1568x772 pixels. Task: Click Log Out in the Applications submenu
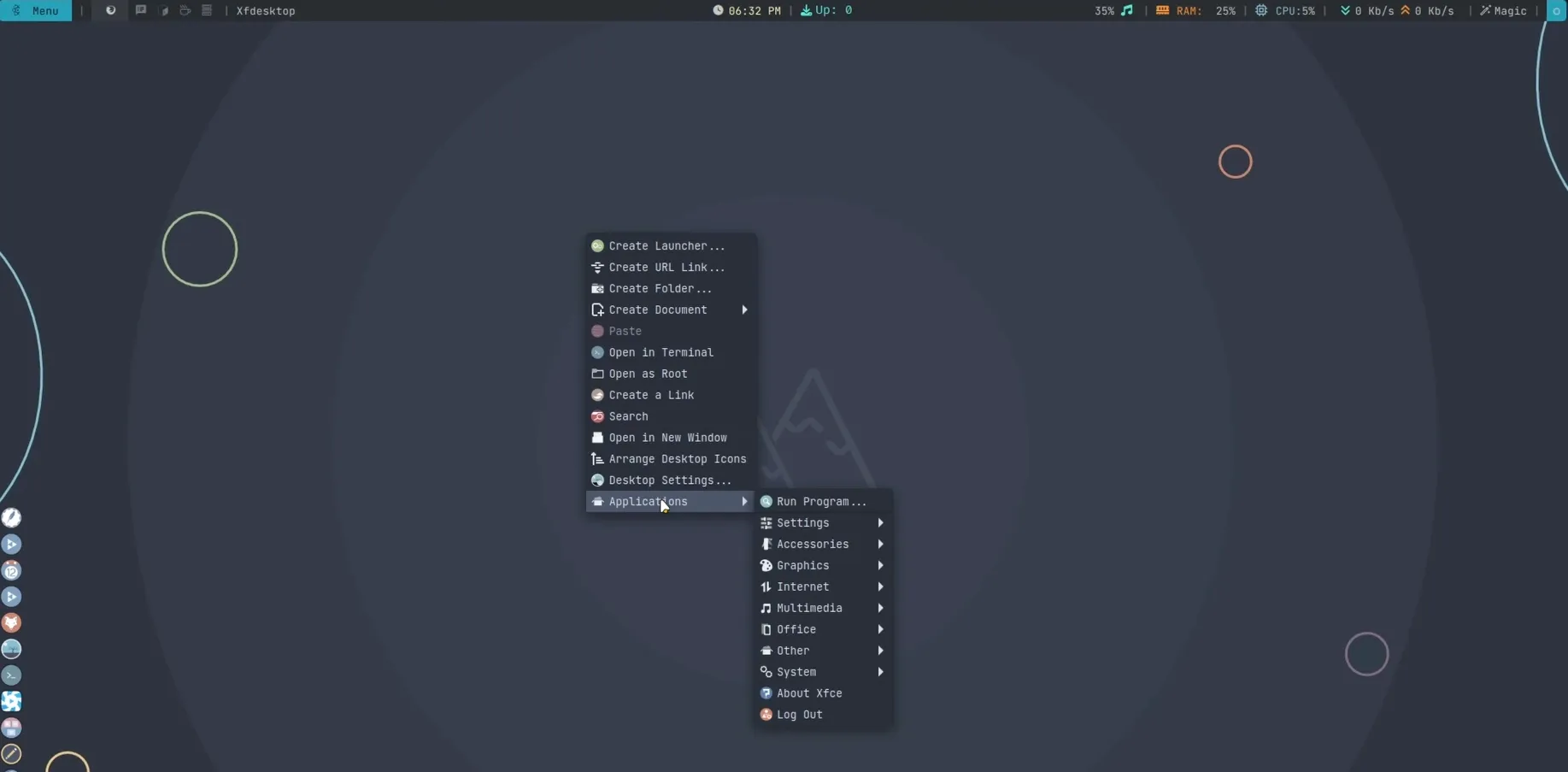(x=823, y=715)
